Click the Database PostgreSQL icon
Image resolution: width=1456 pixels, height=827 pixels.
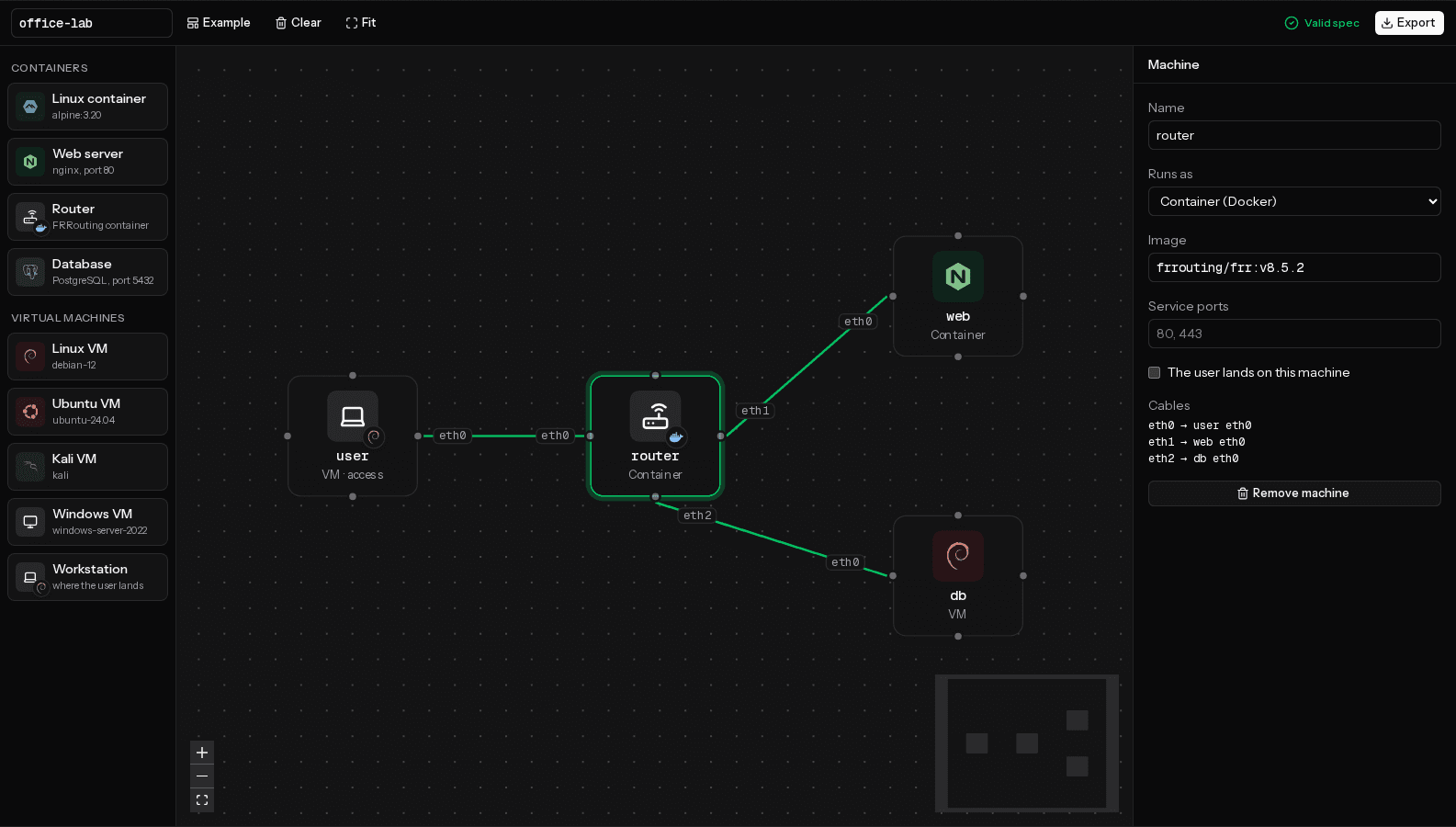click(x=30, y=272)
